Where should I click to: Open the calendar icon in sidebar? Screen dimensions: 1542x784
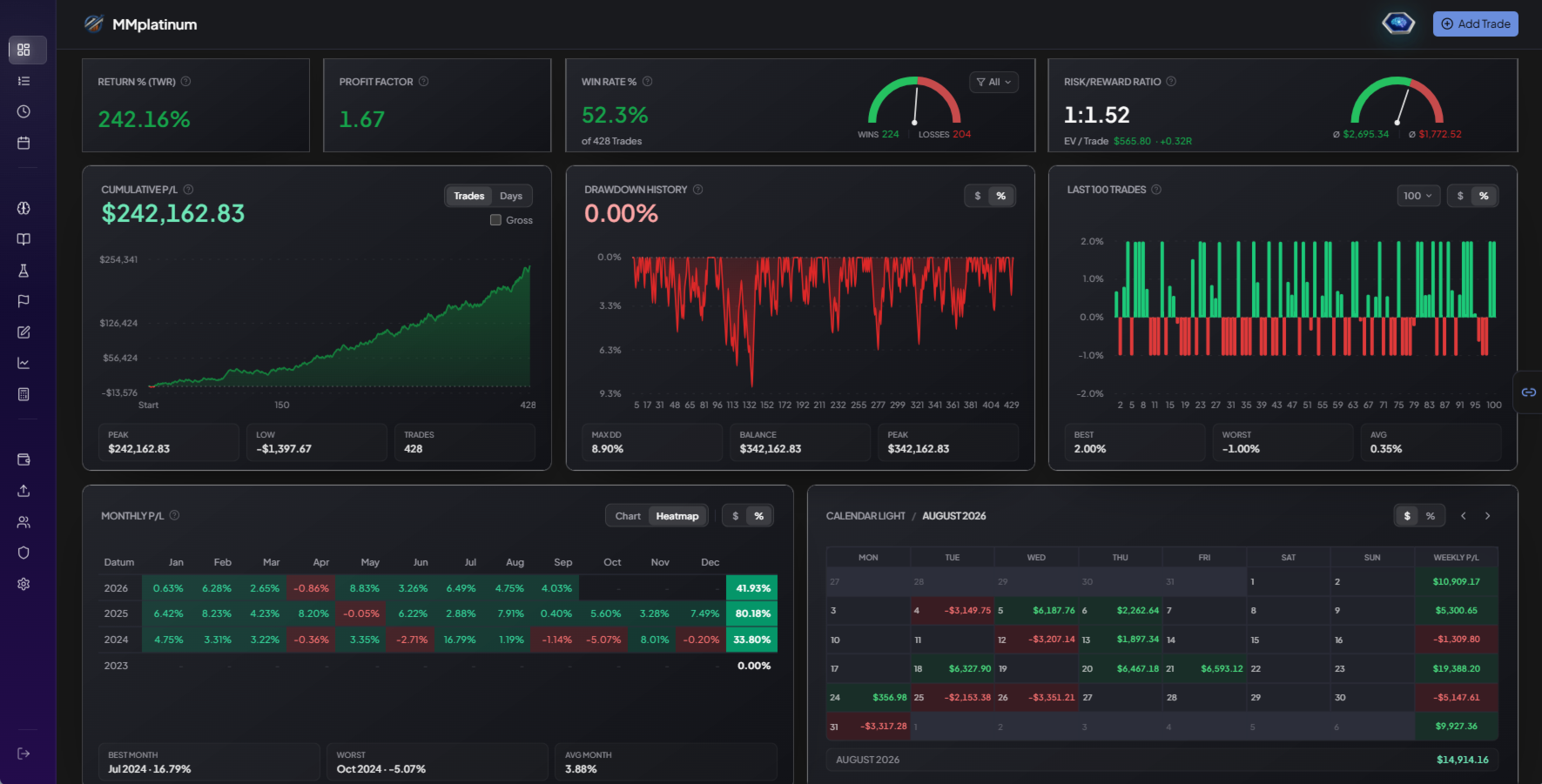pyautogui.click(x=24, y=143)
